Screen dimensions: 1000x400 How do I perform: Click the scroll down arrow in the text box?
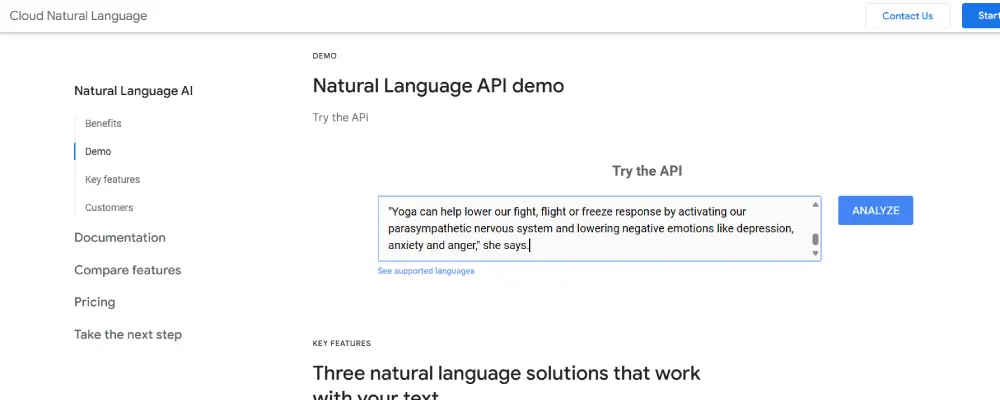click(815, 254)
